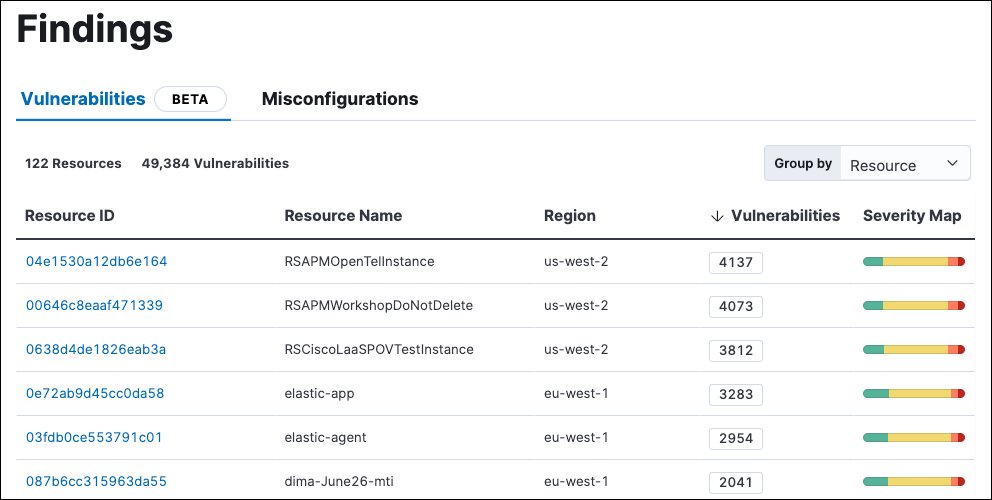The height and width of the screenshot is (500, 992).
Task: Click the Severity Map column header
Action: coord(912,216)
